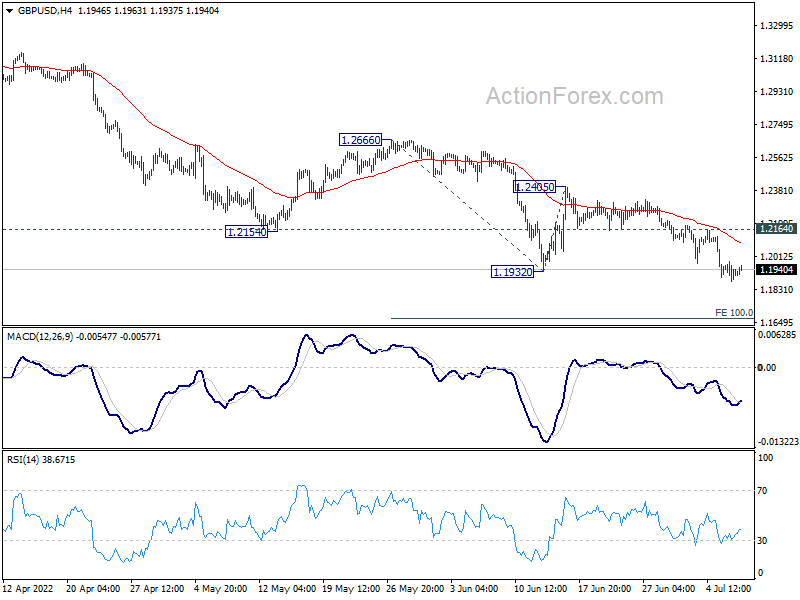The image size is (800, 600).
Task: Select the 27 Jun 04:00 time label
Action: click(x=668, y=588)
